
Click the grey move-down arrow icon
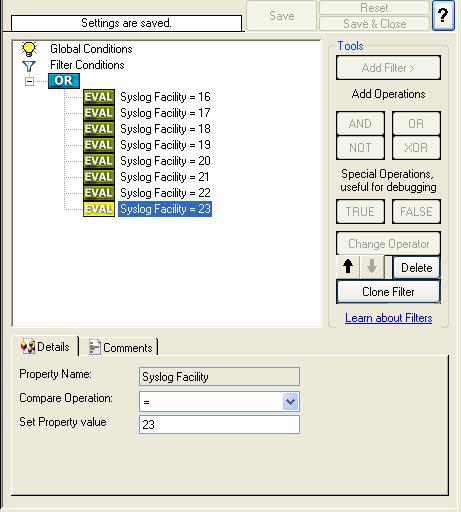pyautogui.click(x=372, y=267)
